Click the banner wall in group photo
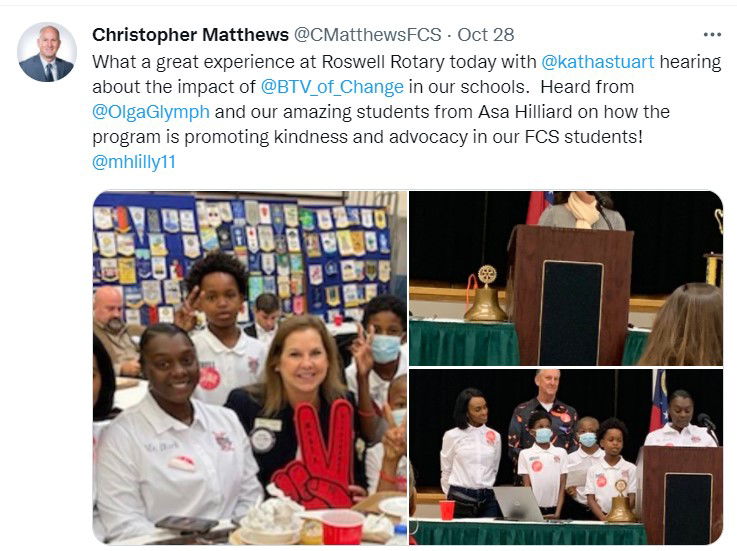 point(242,256)
